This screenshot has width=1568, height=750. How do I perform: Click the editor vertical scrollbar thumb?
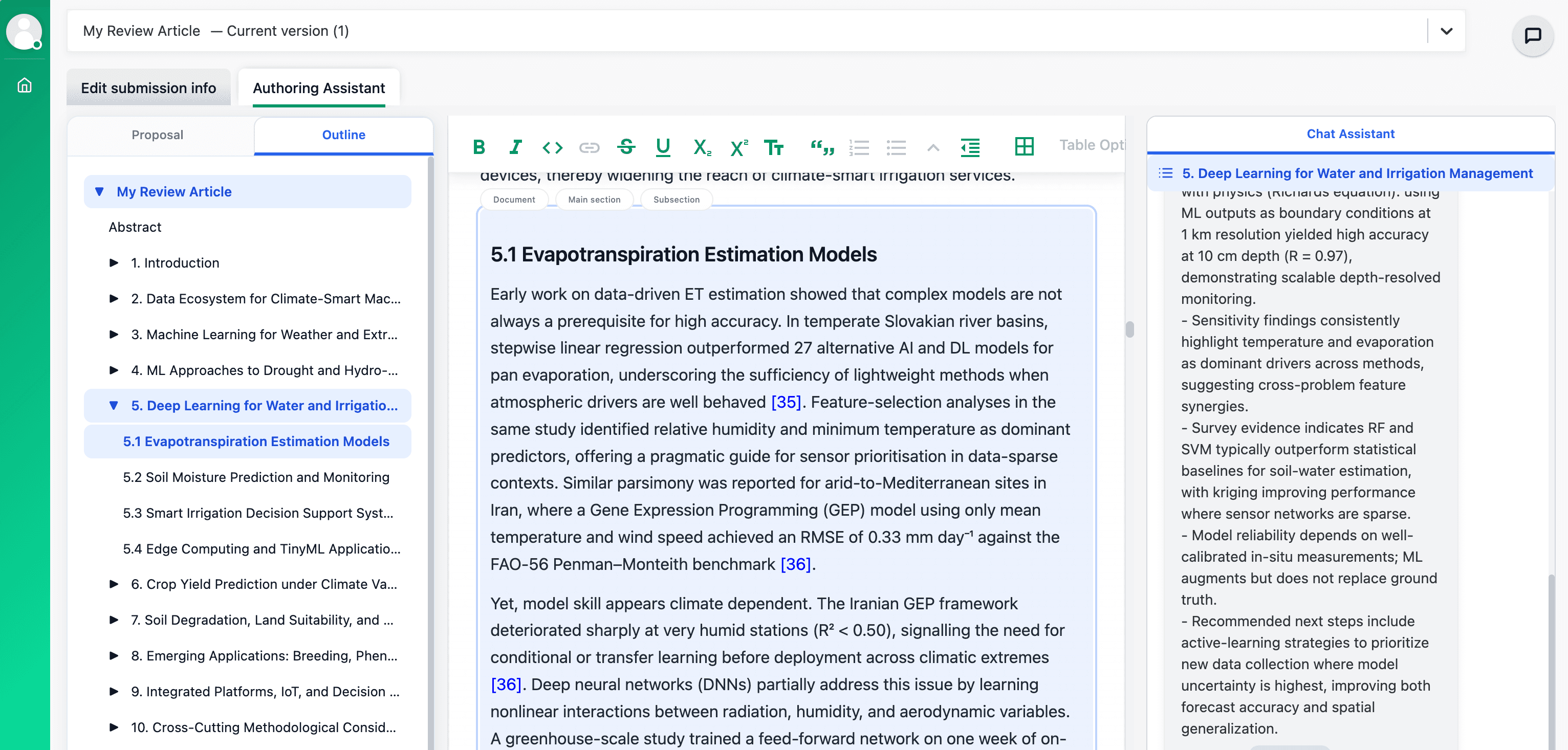[x=1130, y=329]
